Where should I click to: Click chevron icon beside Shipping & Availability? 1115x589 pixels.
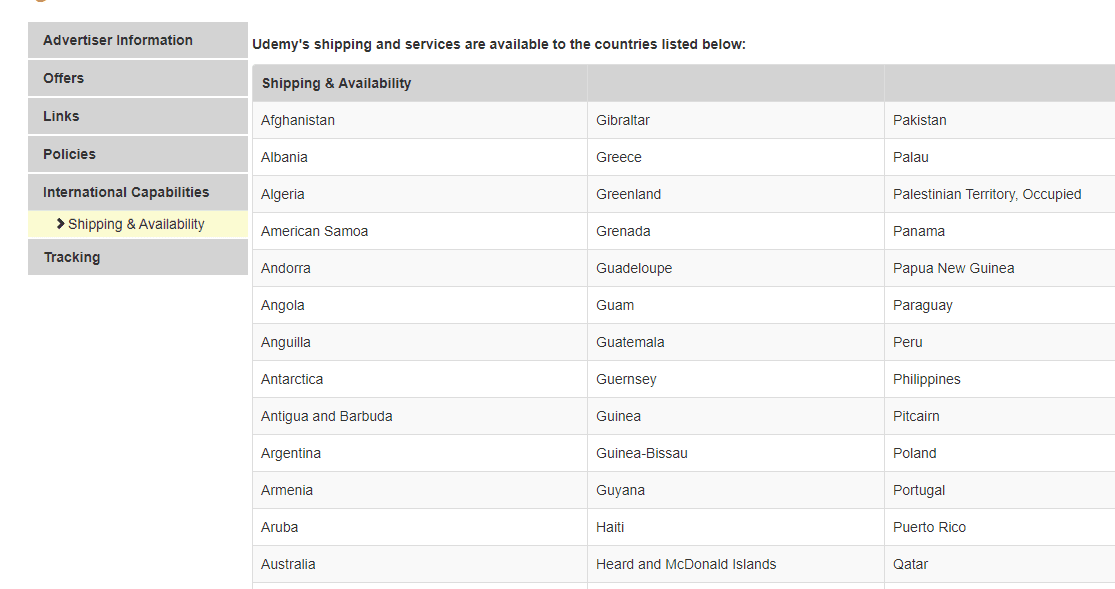(60, 223)
